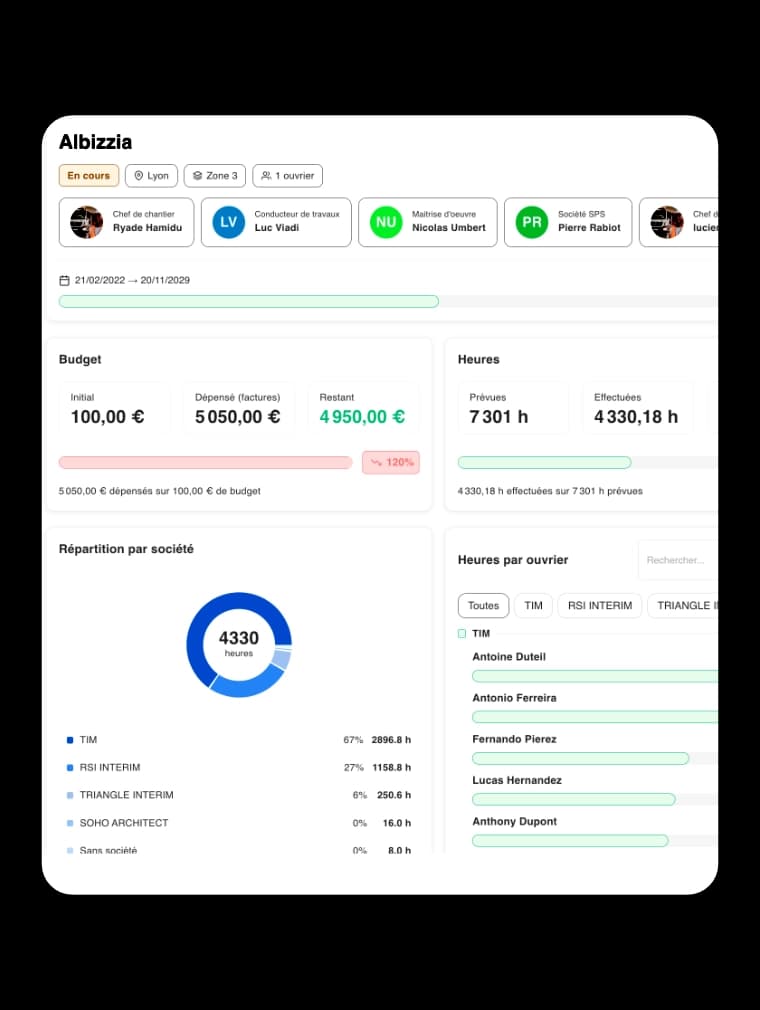The image size is (760, 1010).
Task: Click the Prévues value 7 301 h
Action: (499, 417)
